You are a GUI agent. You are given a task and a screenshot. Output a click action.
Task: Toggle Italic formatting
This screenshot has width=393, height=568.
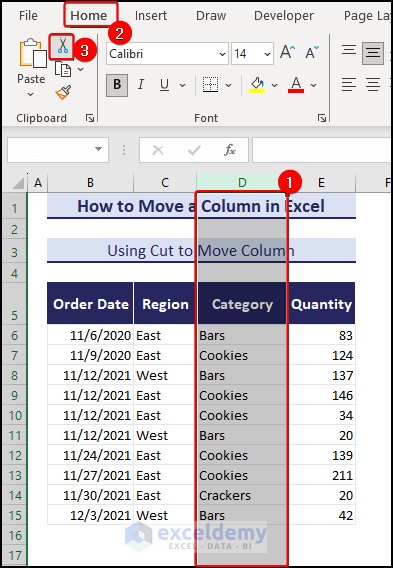141,85
